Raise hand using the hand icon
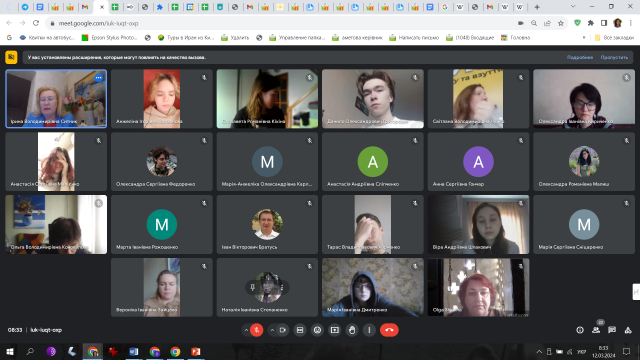640x360 pixels. tap(352, 330)
